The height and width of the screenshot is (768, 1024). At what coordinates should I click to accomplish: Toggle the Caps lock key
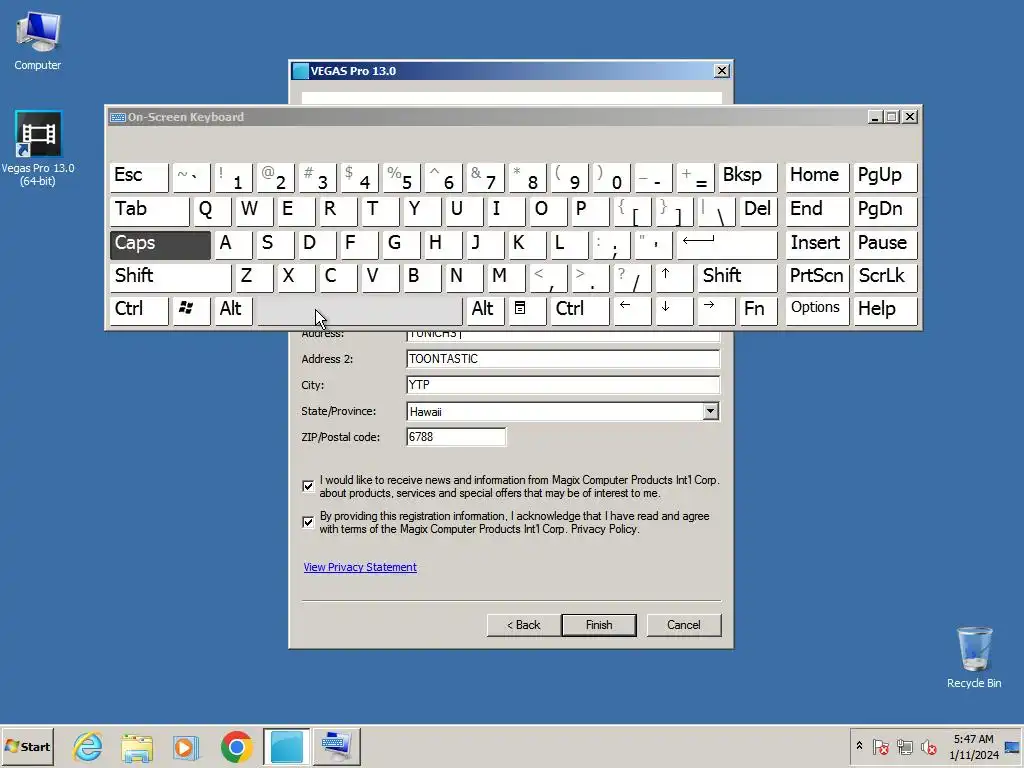click(x=160, y=245)
